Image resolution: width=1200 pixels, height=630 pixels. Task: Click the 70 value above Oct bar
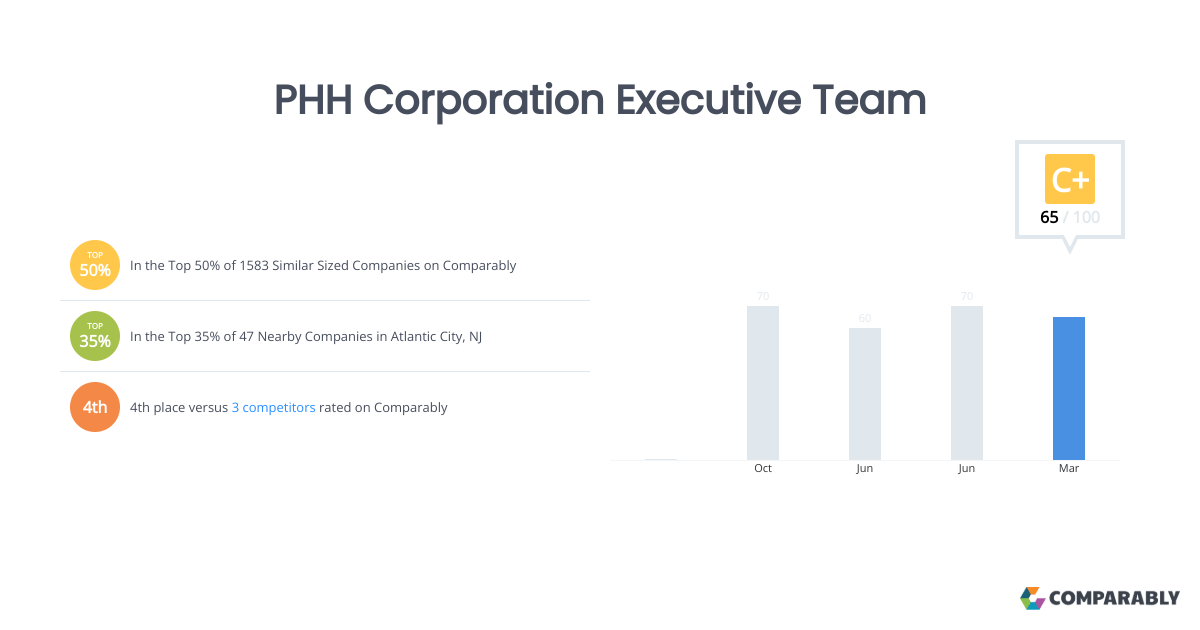click(763, 296)
